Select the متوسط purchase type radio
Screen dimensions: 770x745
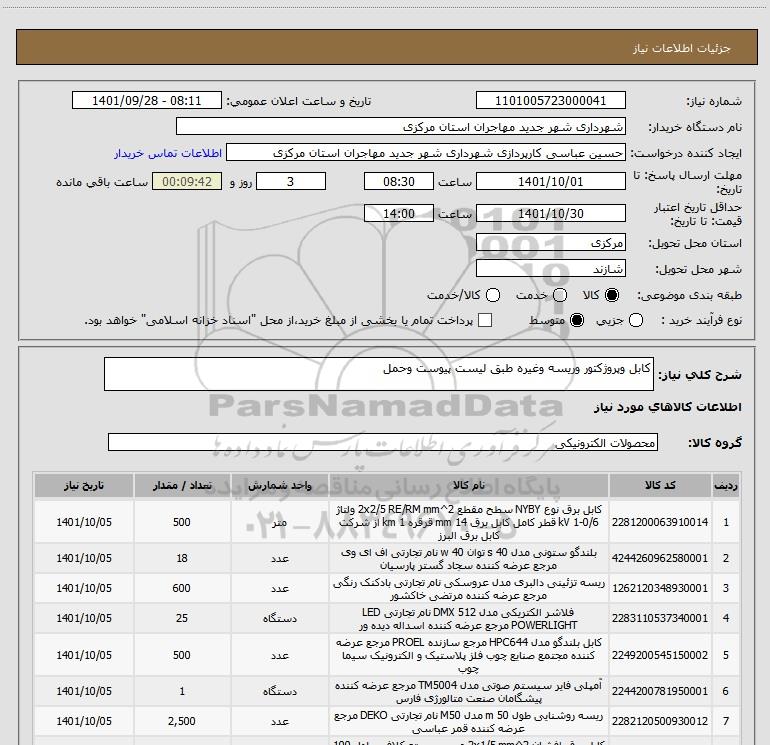577,321
